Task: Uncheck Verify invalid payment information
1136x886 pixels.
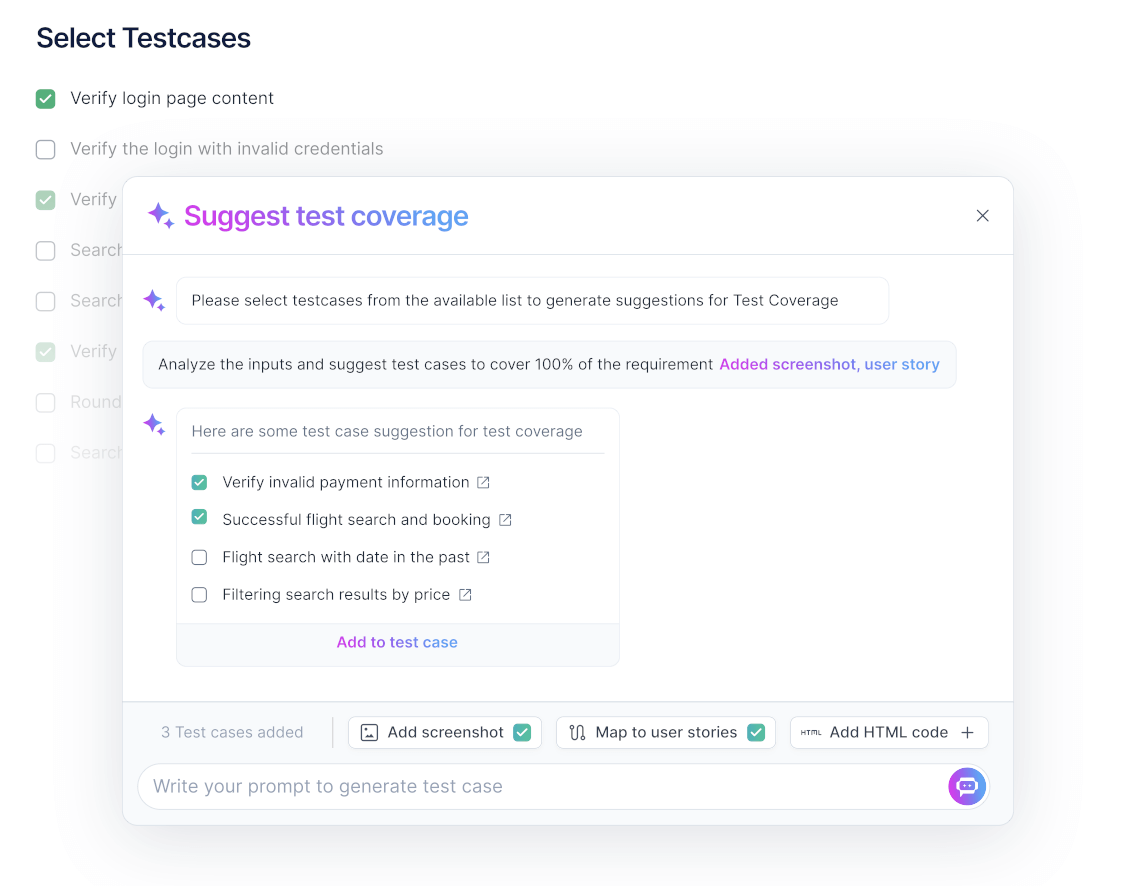Action: point(199,482)
